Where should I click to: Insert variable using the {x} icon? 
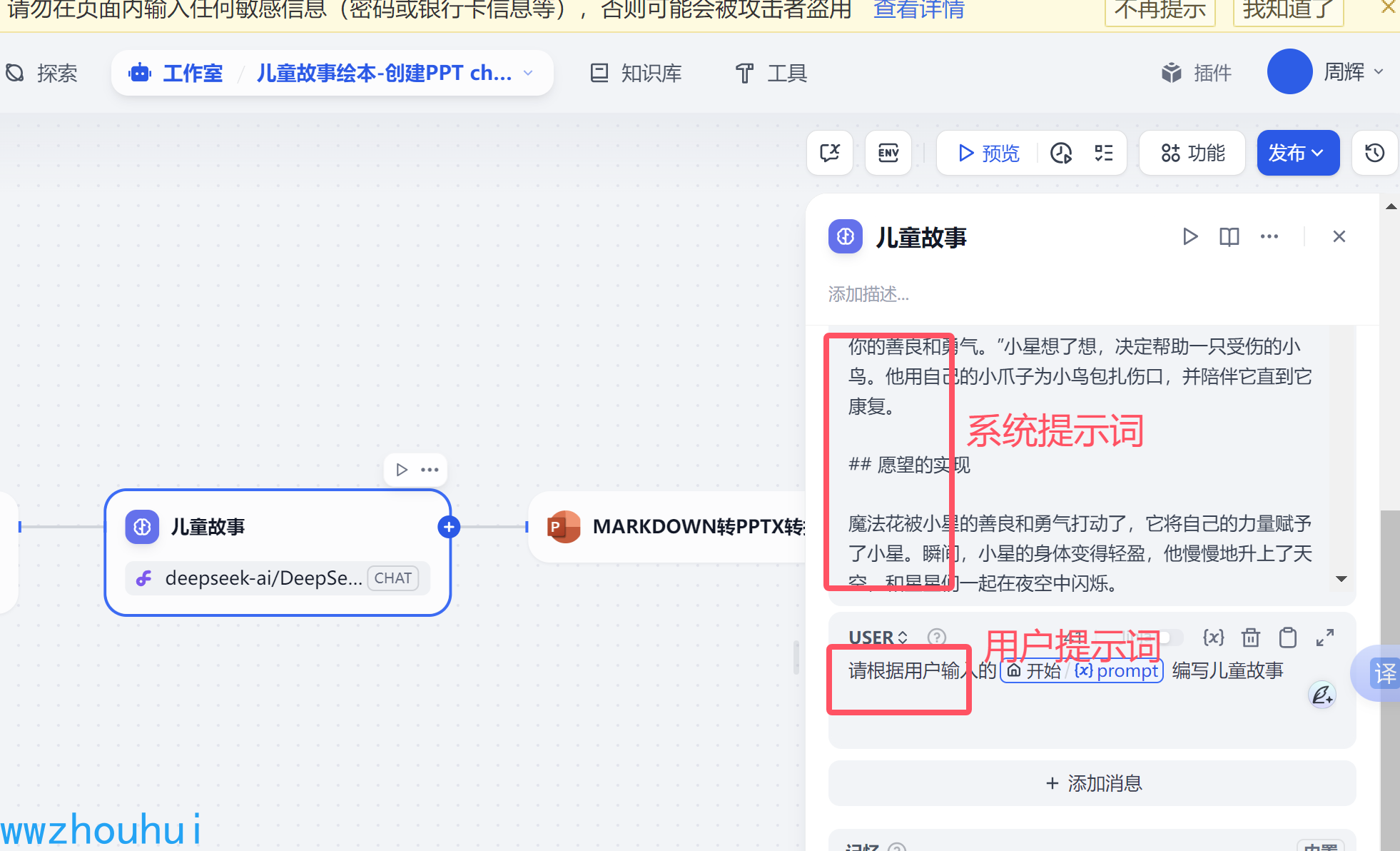pos(1213,637)
